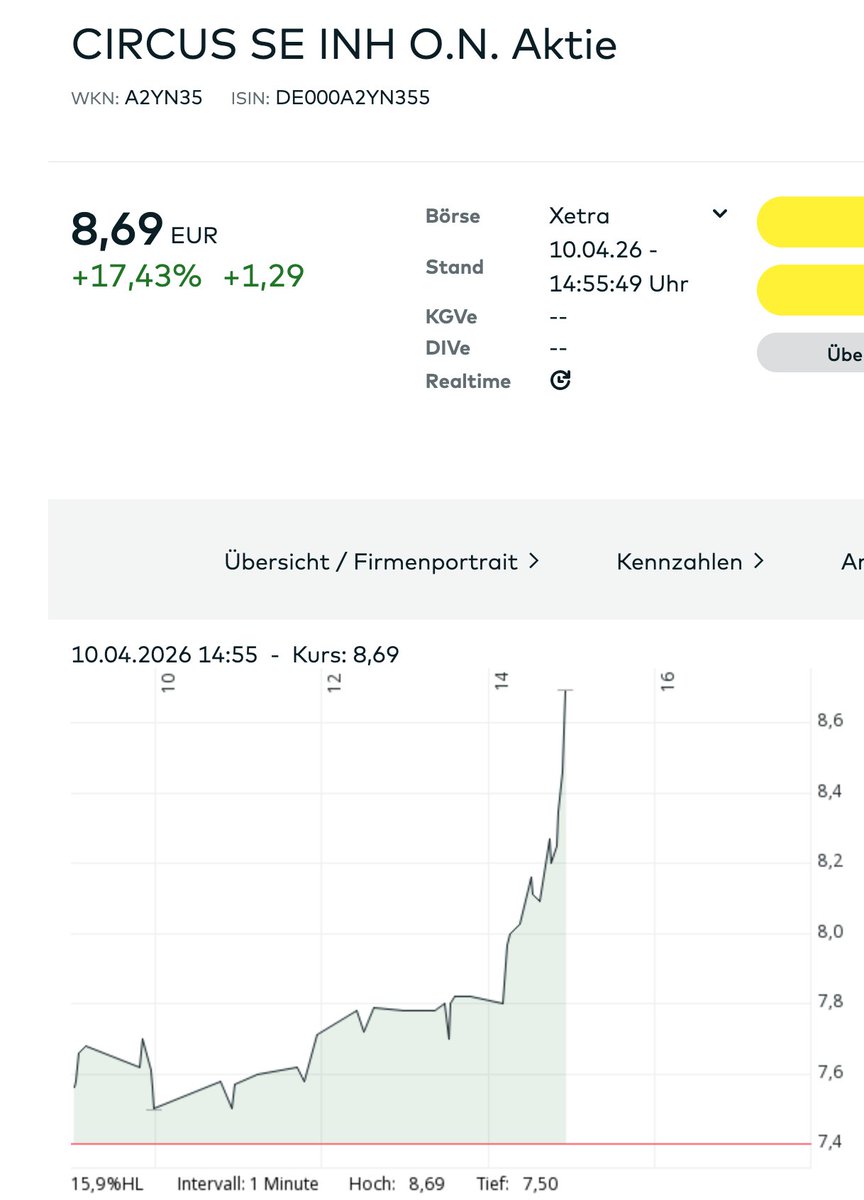The width and height of the screenshot is (864, 1200).
Task: Click the grey 'Übe' button
Action: pyautogui.click(x=810, y=353)
